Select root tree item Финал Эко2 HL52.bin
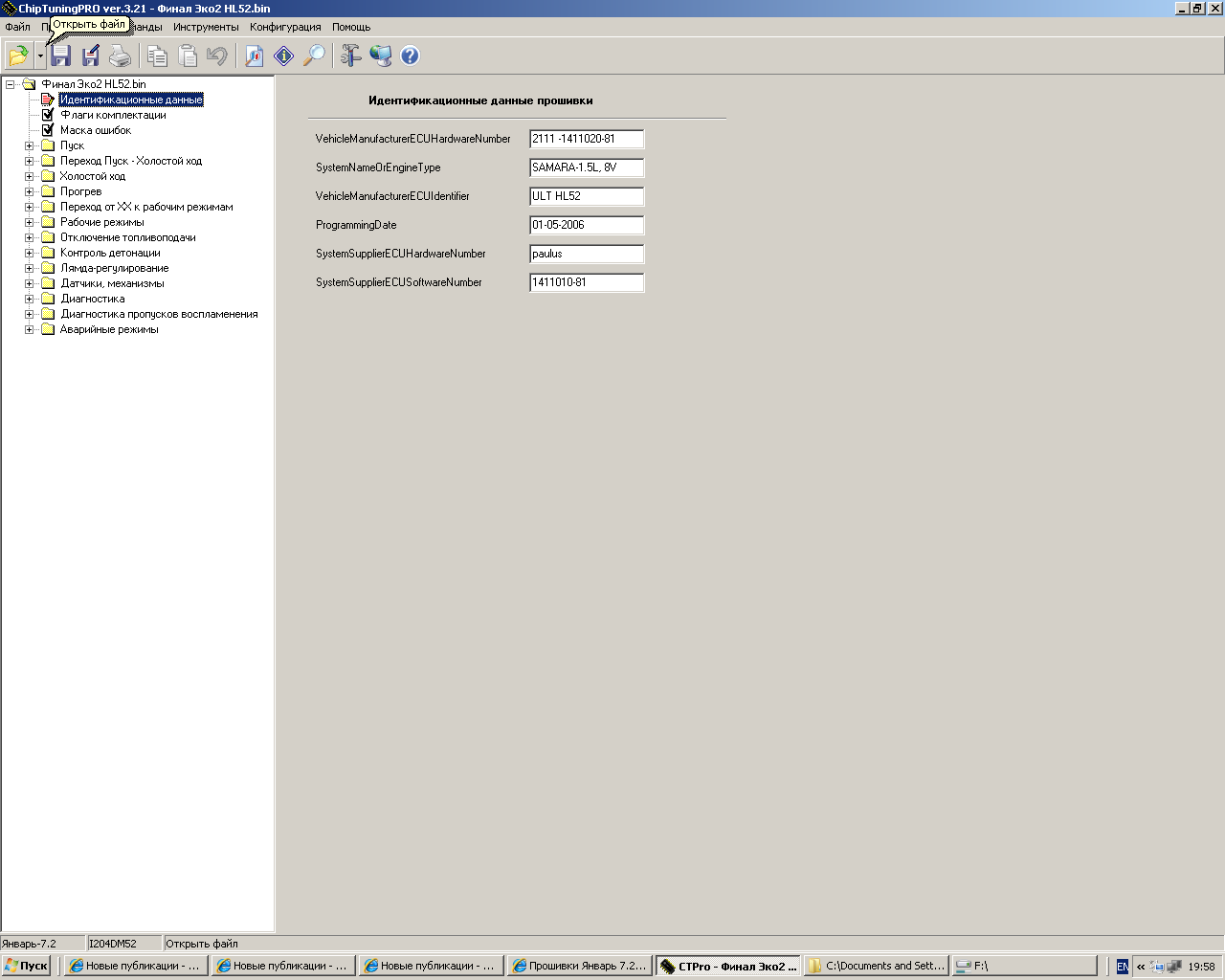This screenshot has width=1225, height=980. (94, 84)
